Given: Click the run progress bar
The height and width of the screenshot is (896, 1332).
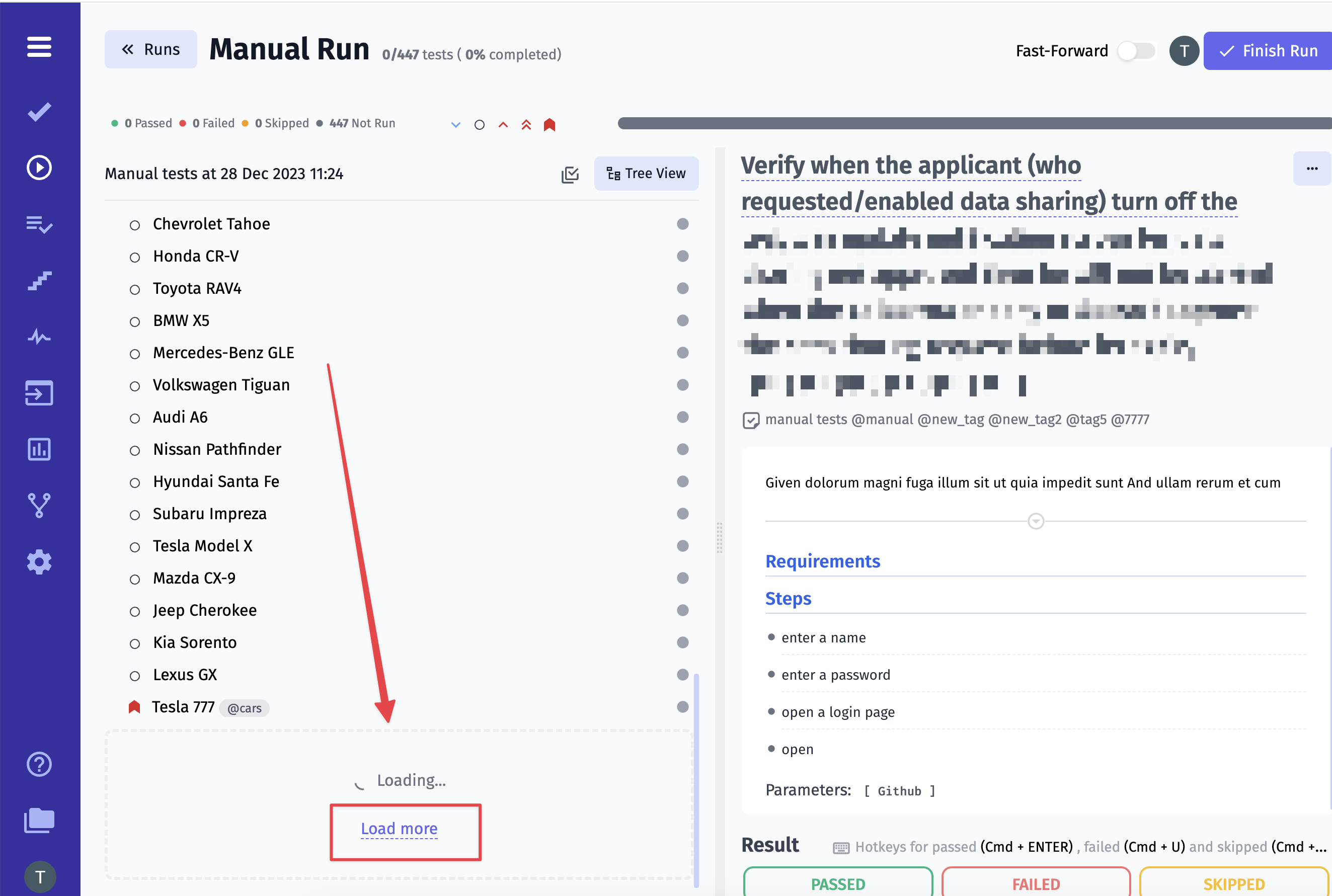Looking at the screenshot, I should pyautogui.click(x=974, y=123).
